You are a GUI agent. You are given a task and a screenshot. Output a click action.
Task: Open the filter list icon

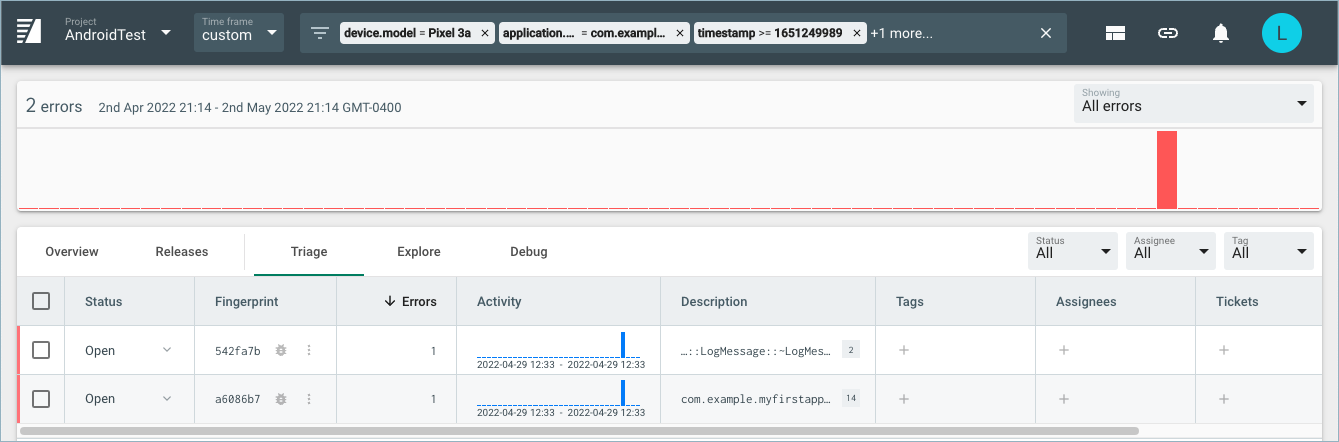coord(320,33)
